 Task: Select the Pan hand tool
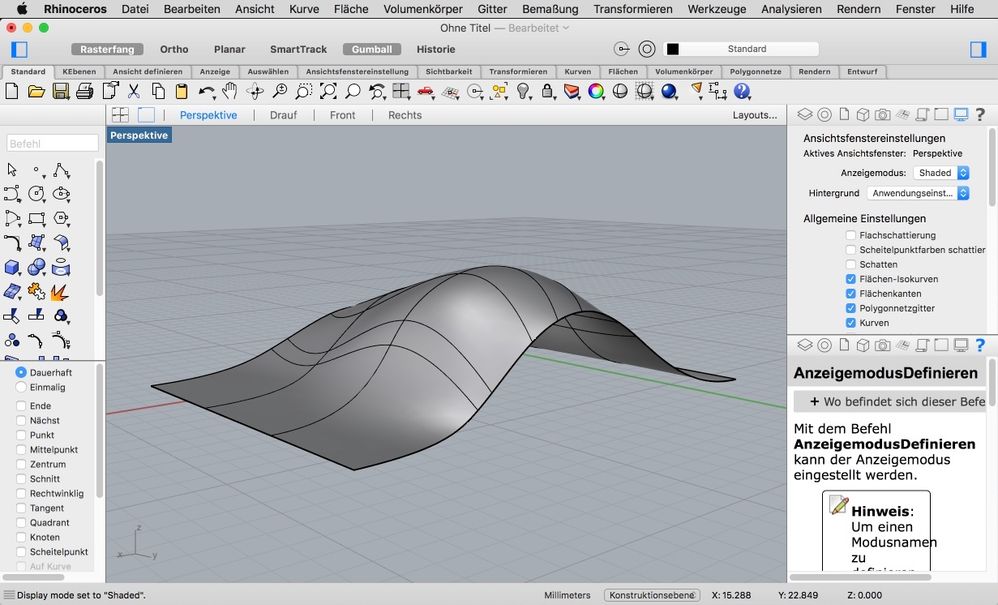(x=230, y=92)
